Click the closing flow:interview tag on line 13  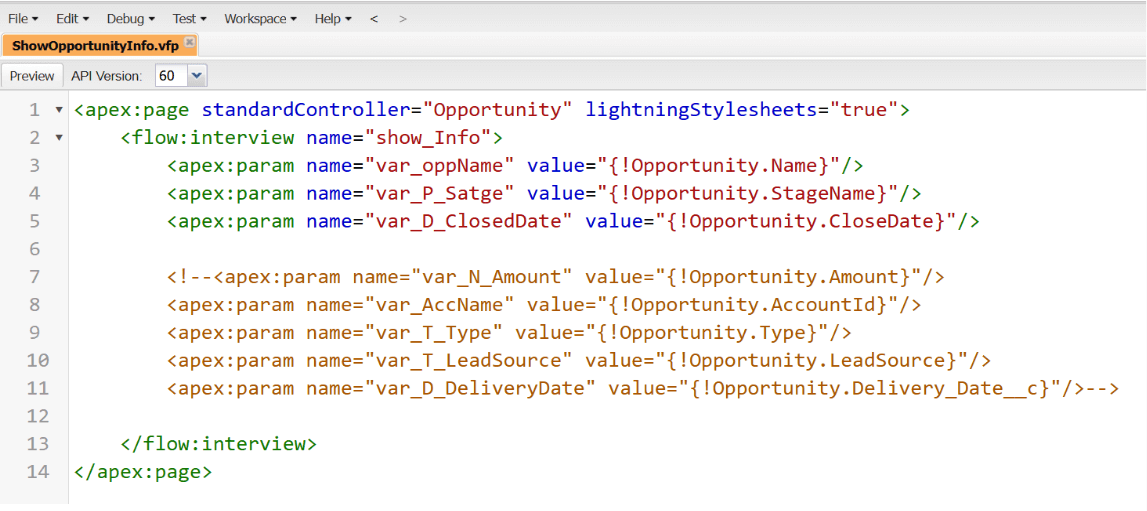pyautogui.click(x=219, y=444)
